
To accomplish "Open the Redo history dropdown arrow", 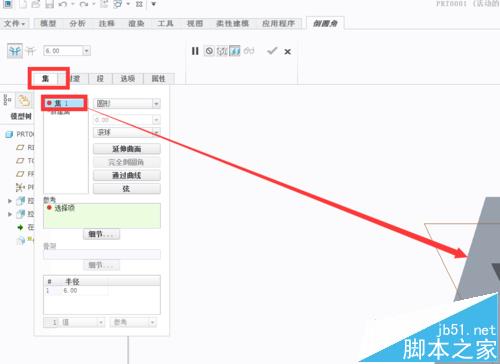I will pyautogui.click(x=93, y=4).
